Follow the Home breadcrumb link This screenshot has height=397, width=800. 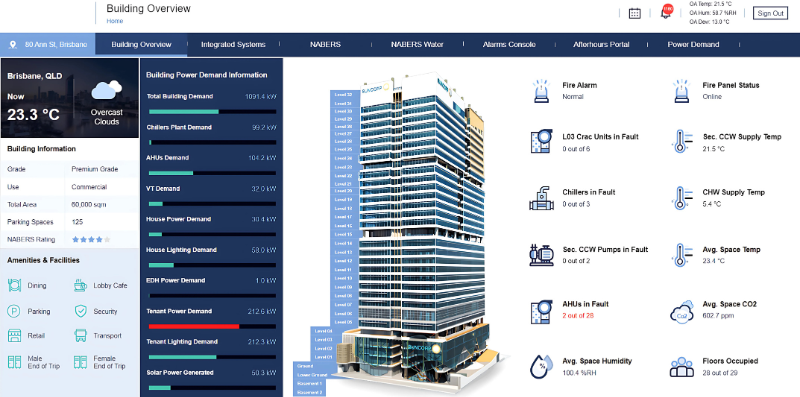115,21
